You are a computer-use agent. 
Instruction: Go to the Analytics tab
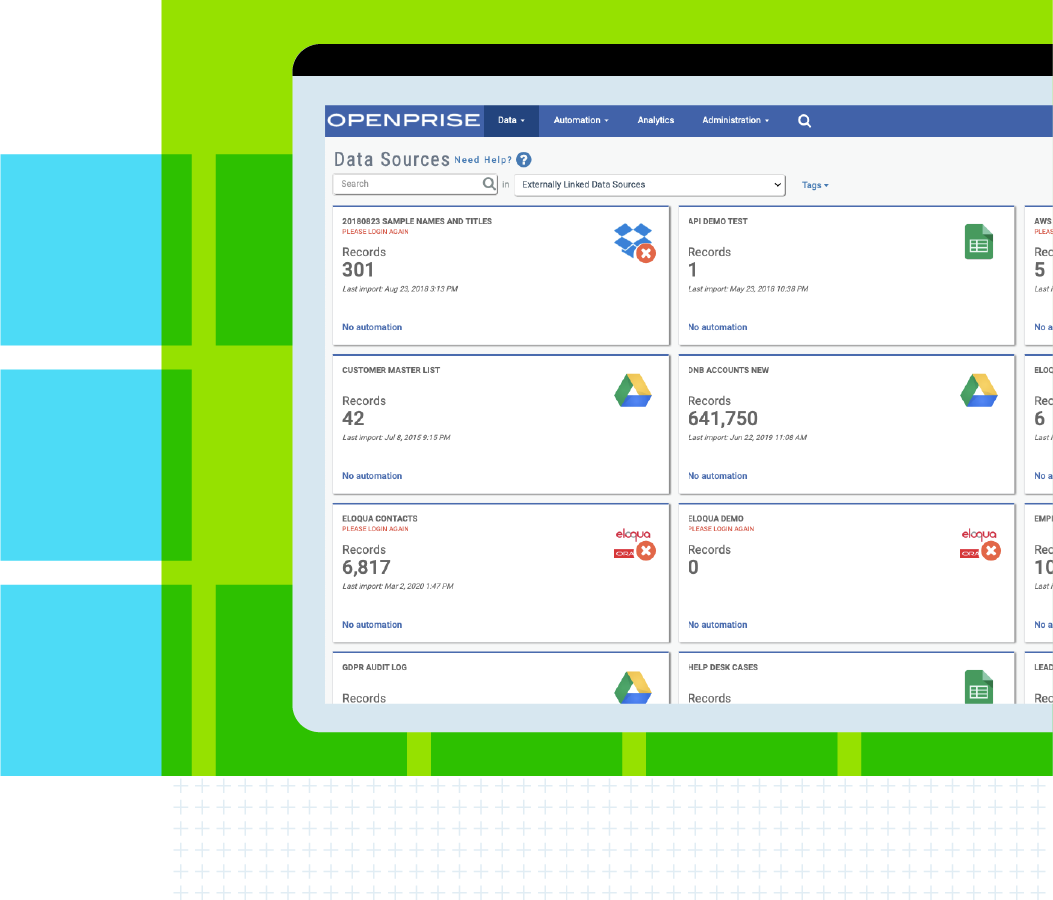(655, 120)
